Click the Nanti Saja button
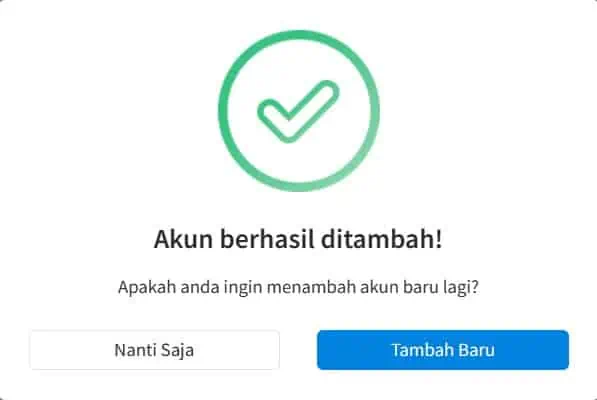The width and height of the screenshot is (597, 400). (x=155, y=350)
